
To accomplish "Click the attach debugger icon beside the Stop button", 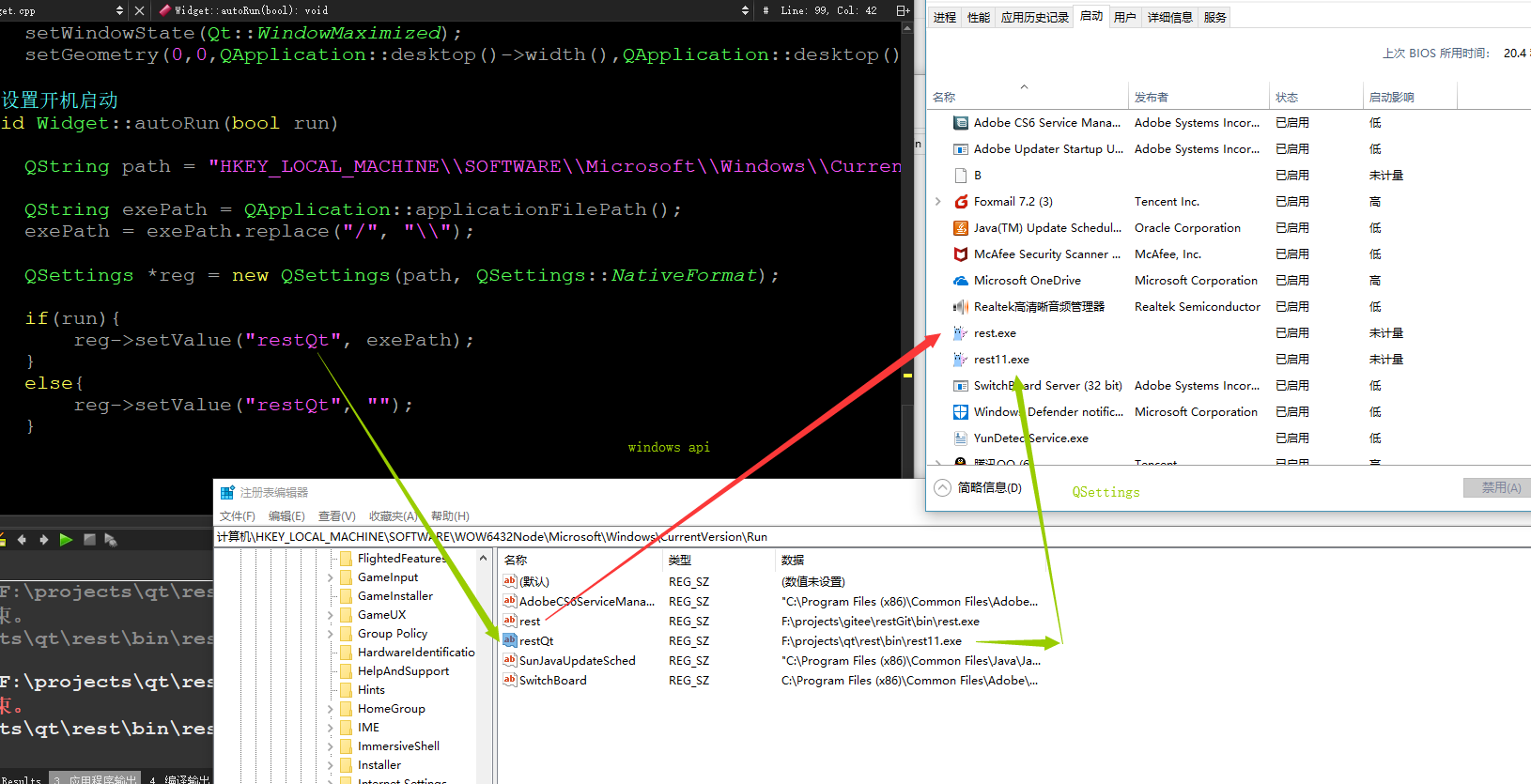I will pyautogui.click(x=111, y=540).
